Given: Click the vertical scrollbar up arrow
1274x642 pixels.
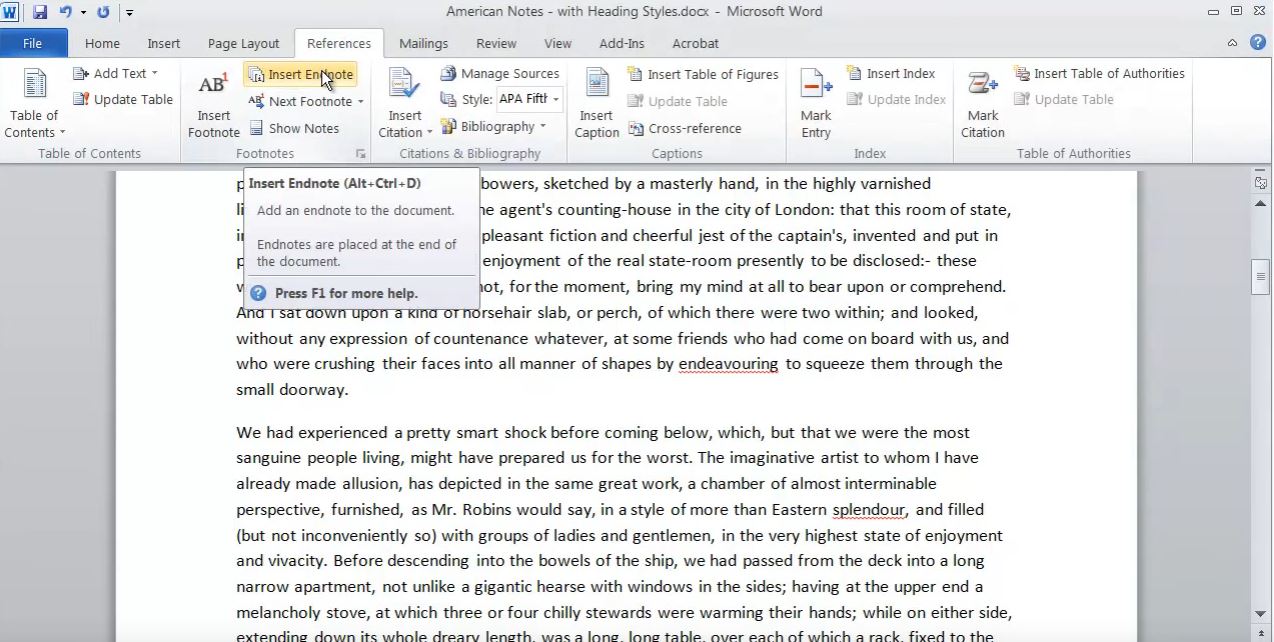Looking at the screenshot, I should coord(1261,203).
